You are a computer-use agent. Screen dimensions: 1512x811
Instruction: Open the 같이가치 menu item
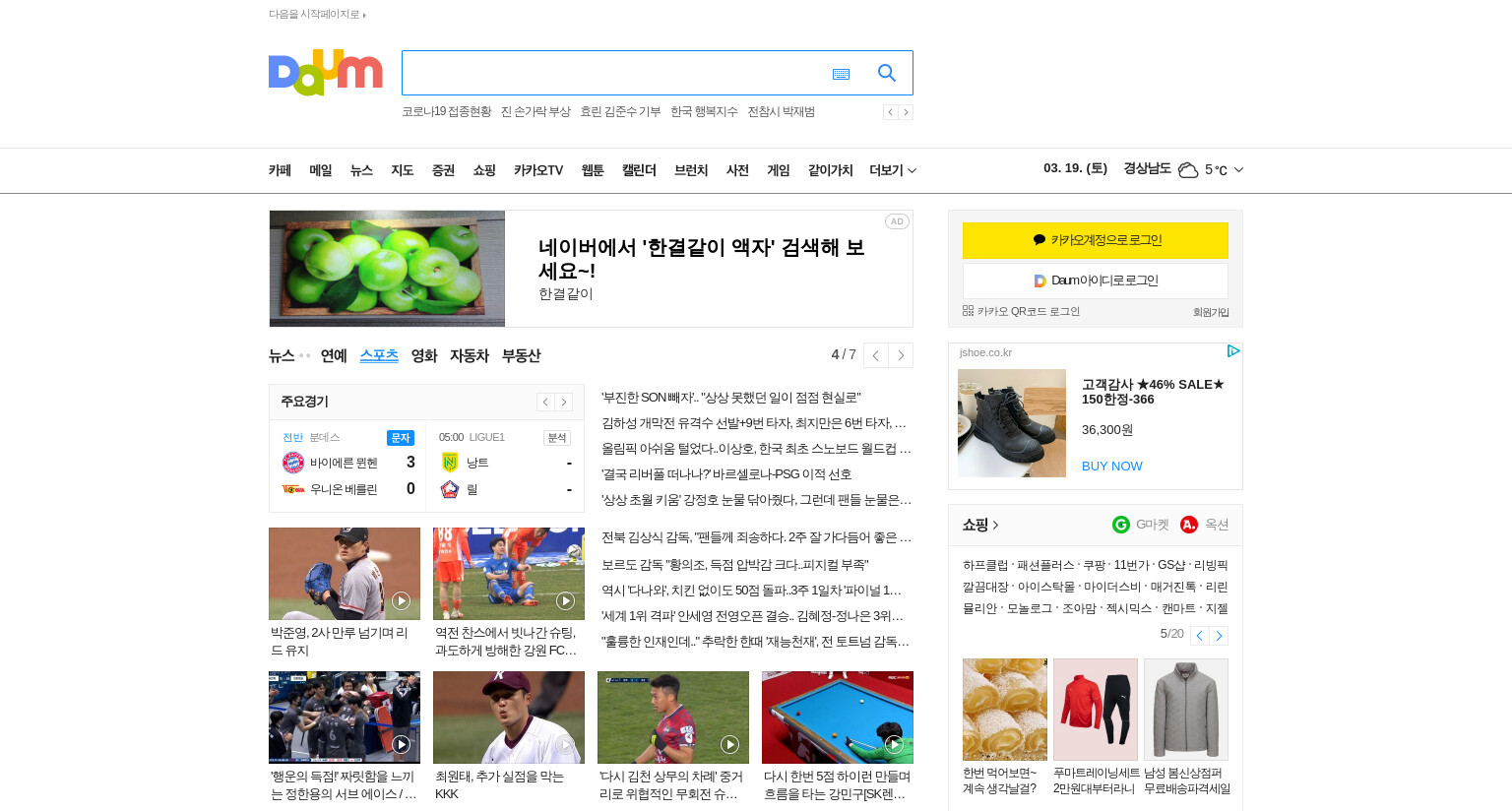point(831,170)
